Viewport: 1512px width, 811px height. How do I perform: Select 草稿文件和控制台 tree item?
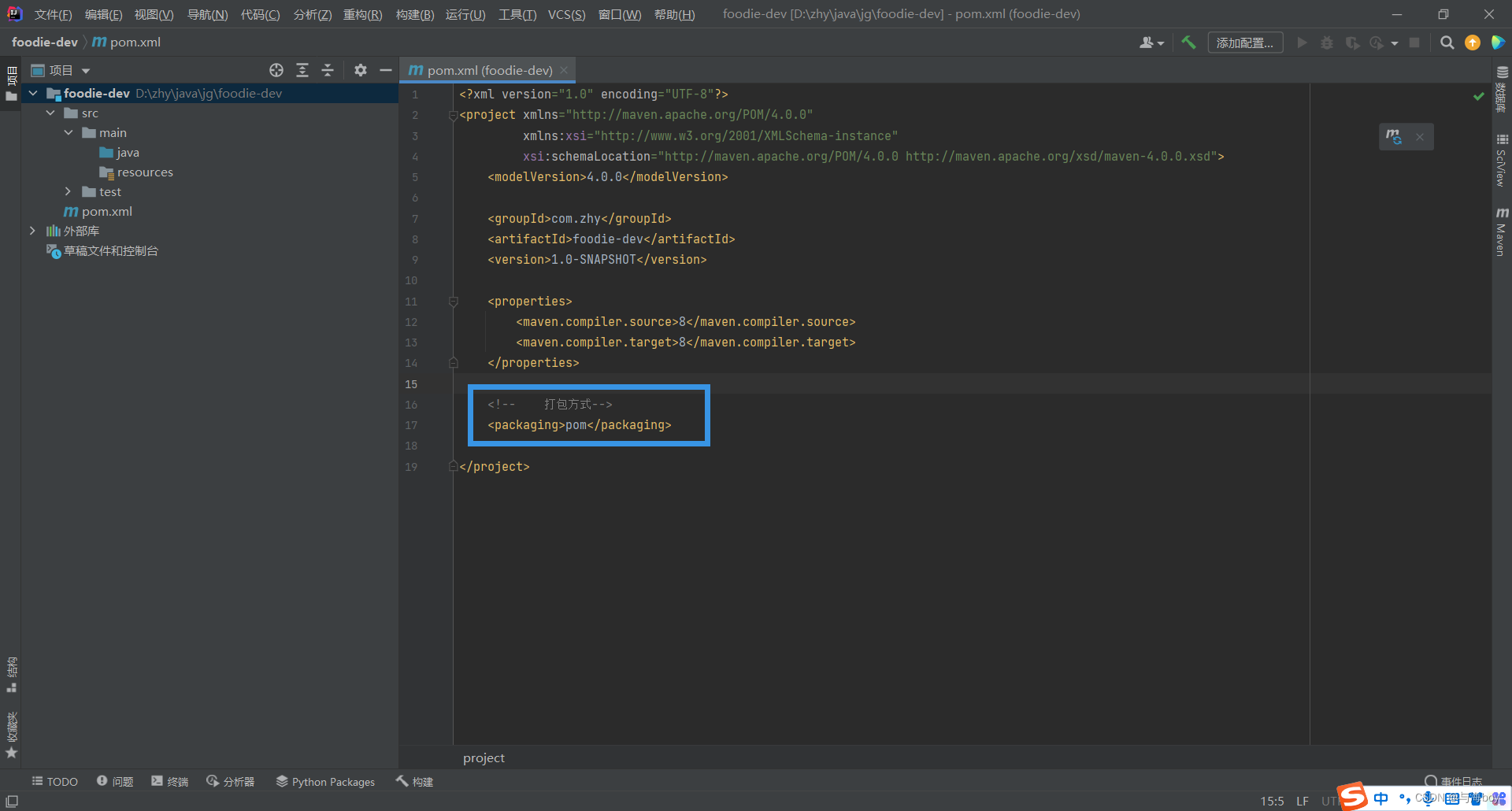pyautogui.click(x=102, y=250)
